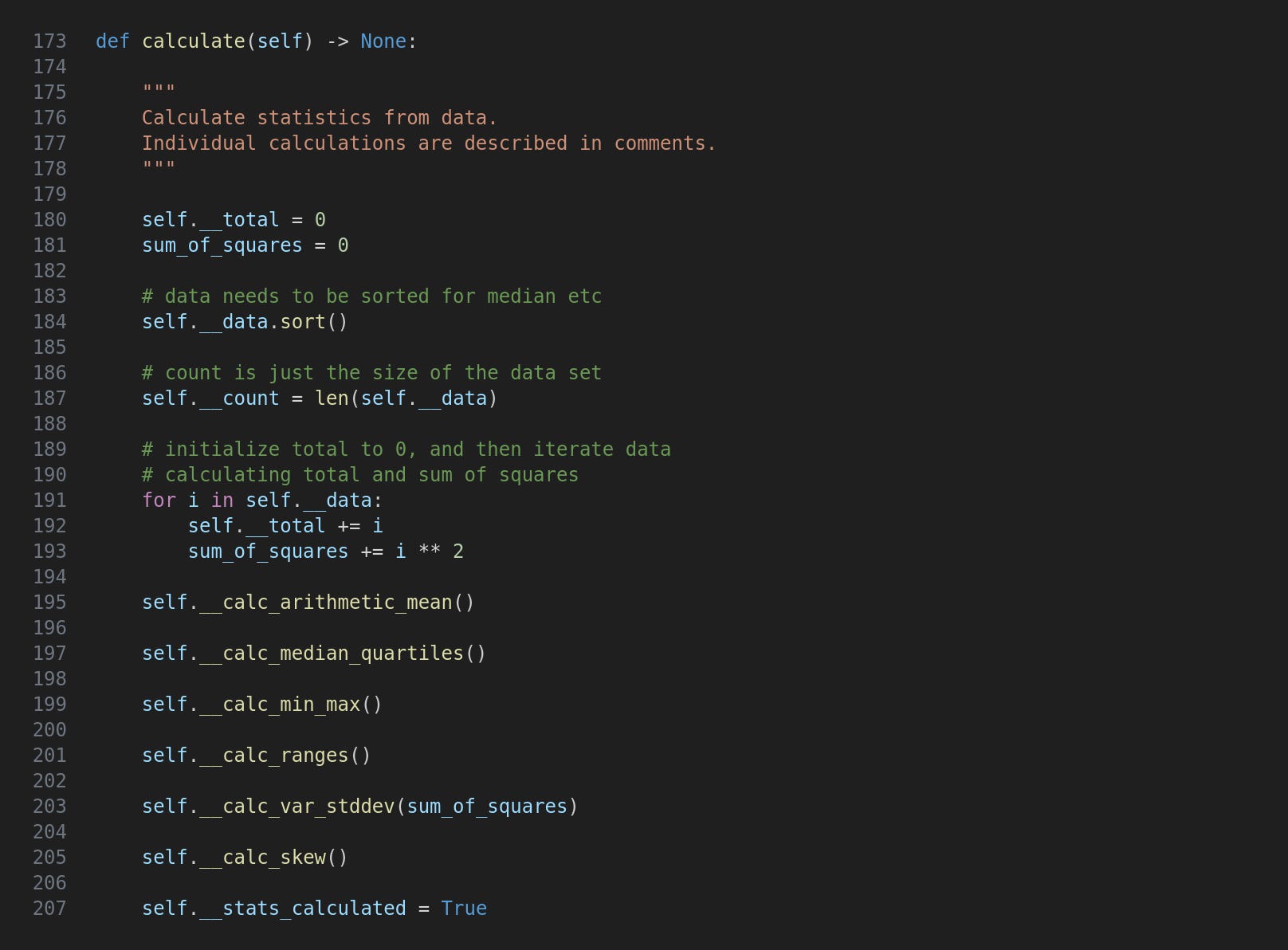
Task: Click the comment about sorting for median
Action: (x=371, y=296)
